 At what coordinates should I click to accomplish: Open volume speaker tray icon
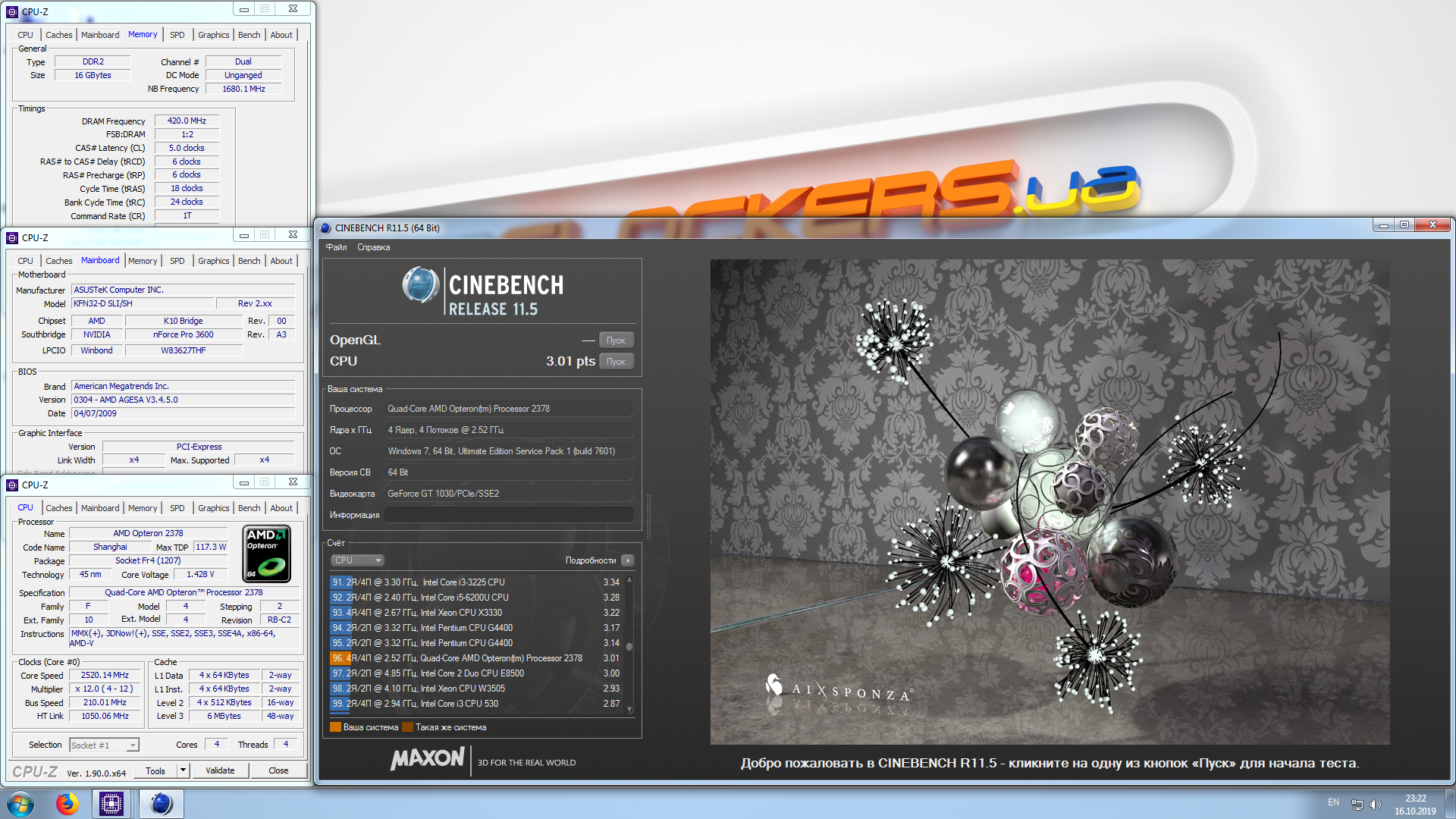point(1376,805)
